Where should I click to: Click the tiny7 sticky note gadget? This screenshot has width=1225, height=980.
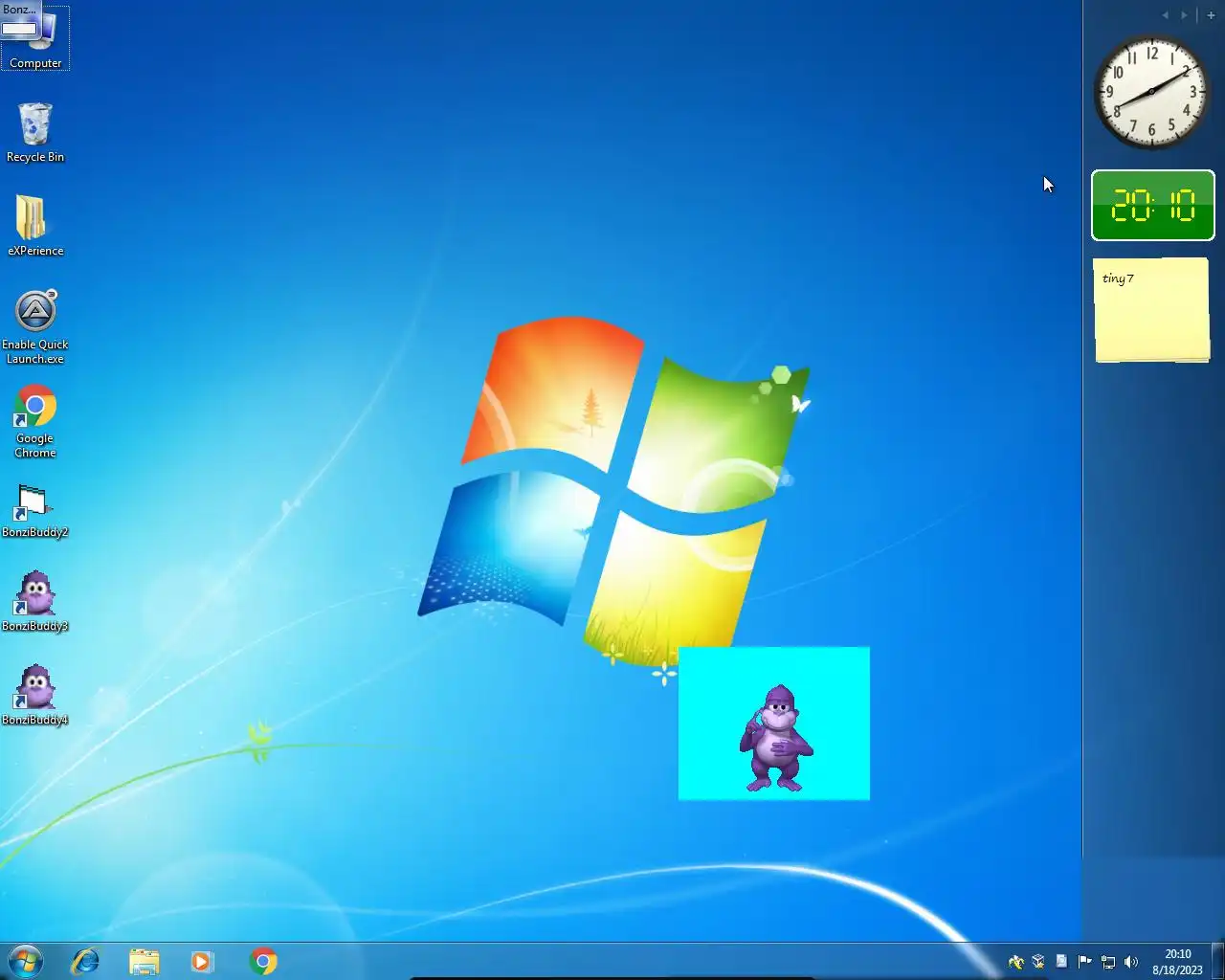1152,310
